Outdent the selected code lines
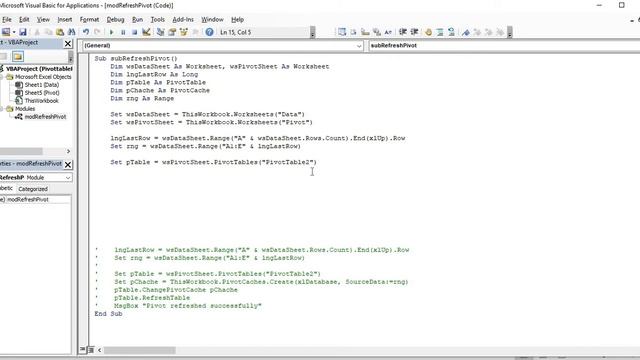 click(x=414, y=32)
